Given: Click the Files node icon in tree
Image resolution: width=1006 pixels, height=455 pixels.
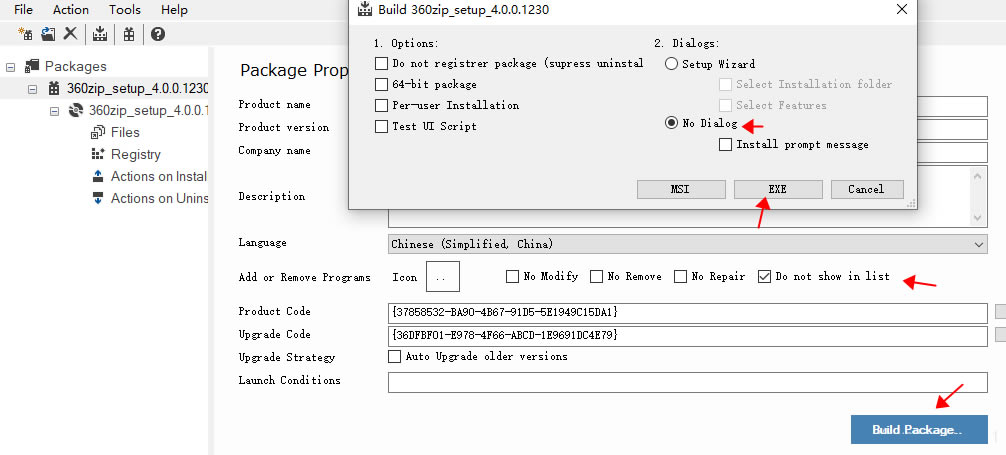Looking at the screenshot, I should [x=98, y=132].
